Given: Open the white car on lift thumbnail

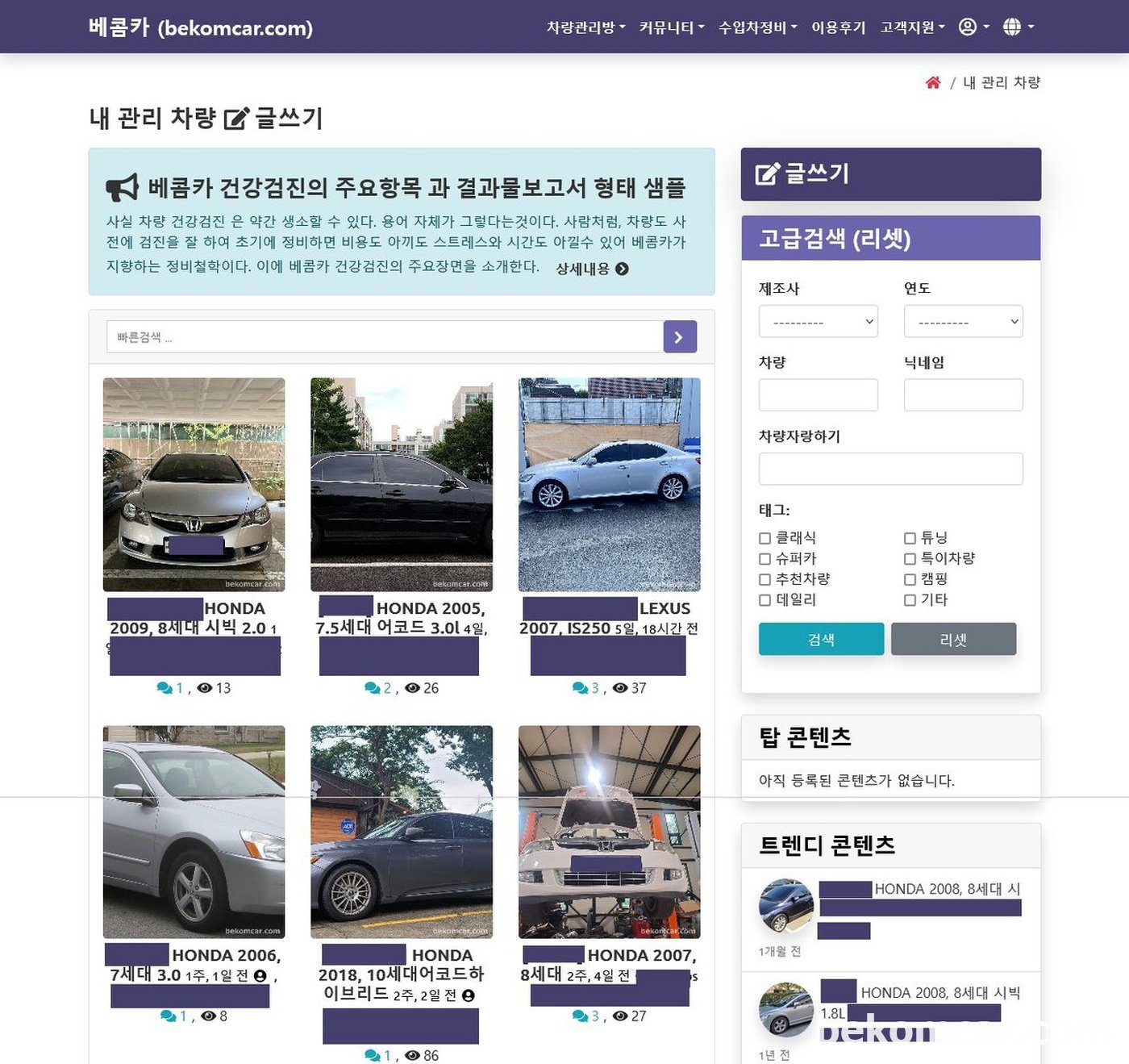Looking at the screenshot, I should pos(610,832).
